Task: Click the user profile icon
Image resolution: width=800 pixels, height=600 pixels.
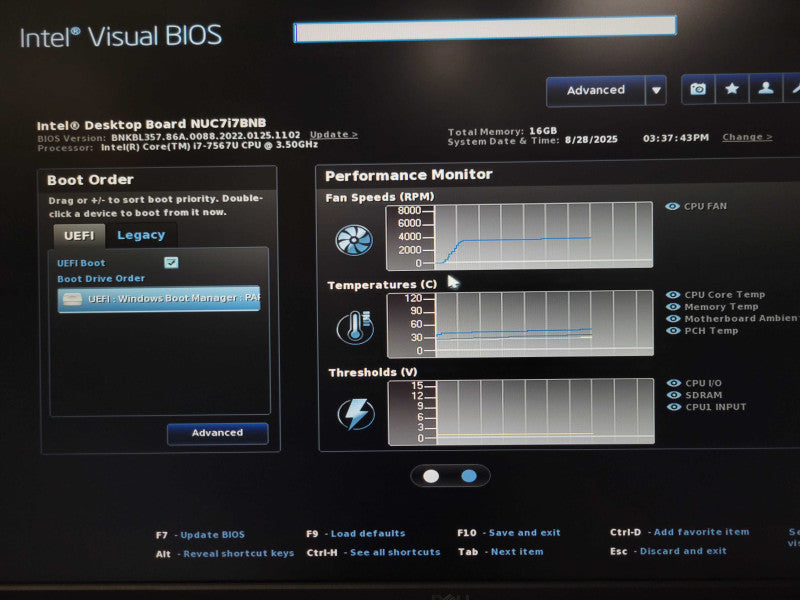Action: [765, 89]
